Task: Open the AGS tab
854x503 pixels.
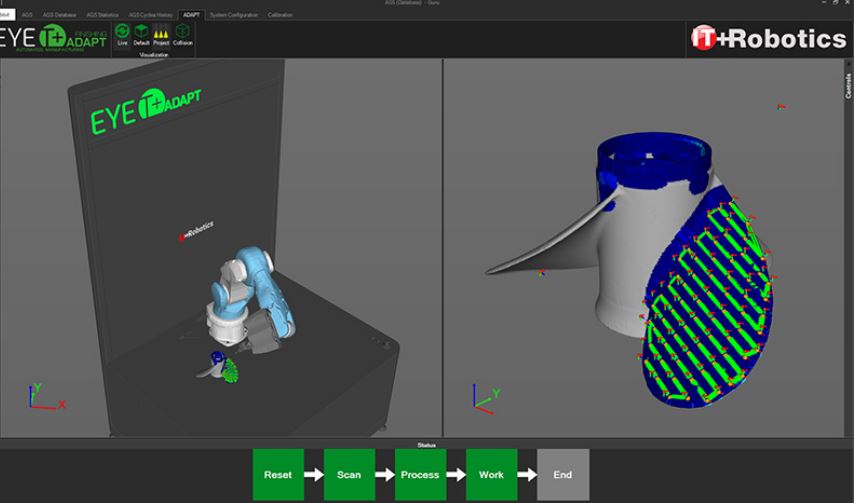Action: pyautogui.click(x=27, y=15)
